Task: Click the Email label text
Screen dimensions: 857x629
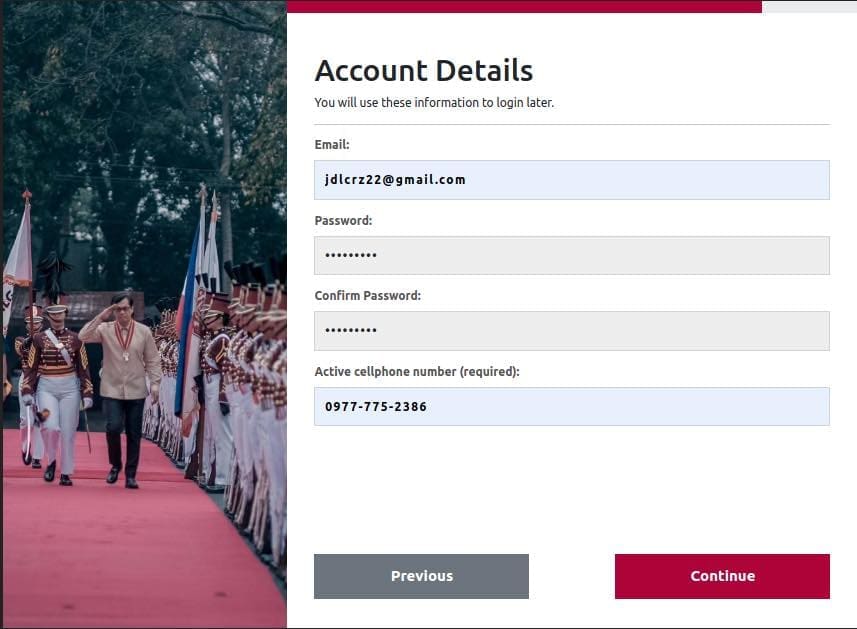Action: [332, 145]
